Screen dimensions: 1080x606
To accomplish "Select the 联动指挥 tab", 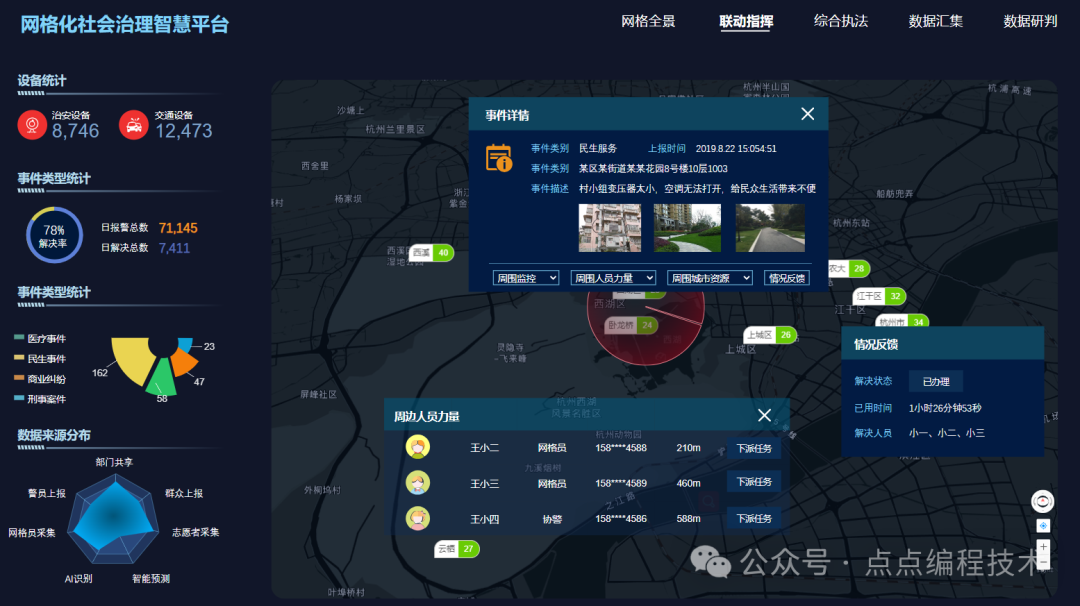I will point(746,21).
